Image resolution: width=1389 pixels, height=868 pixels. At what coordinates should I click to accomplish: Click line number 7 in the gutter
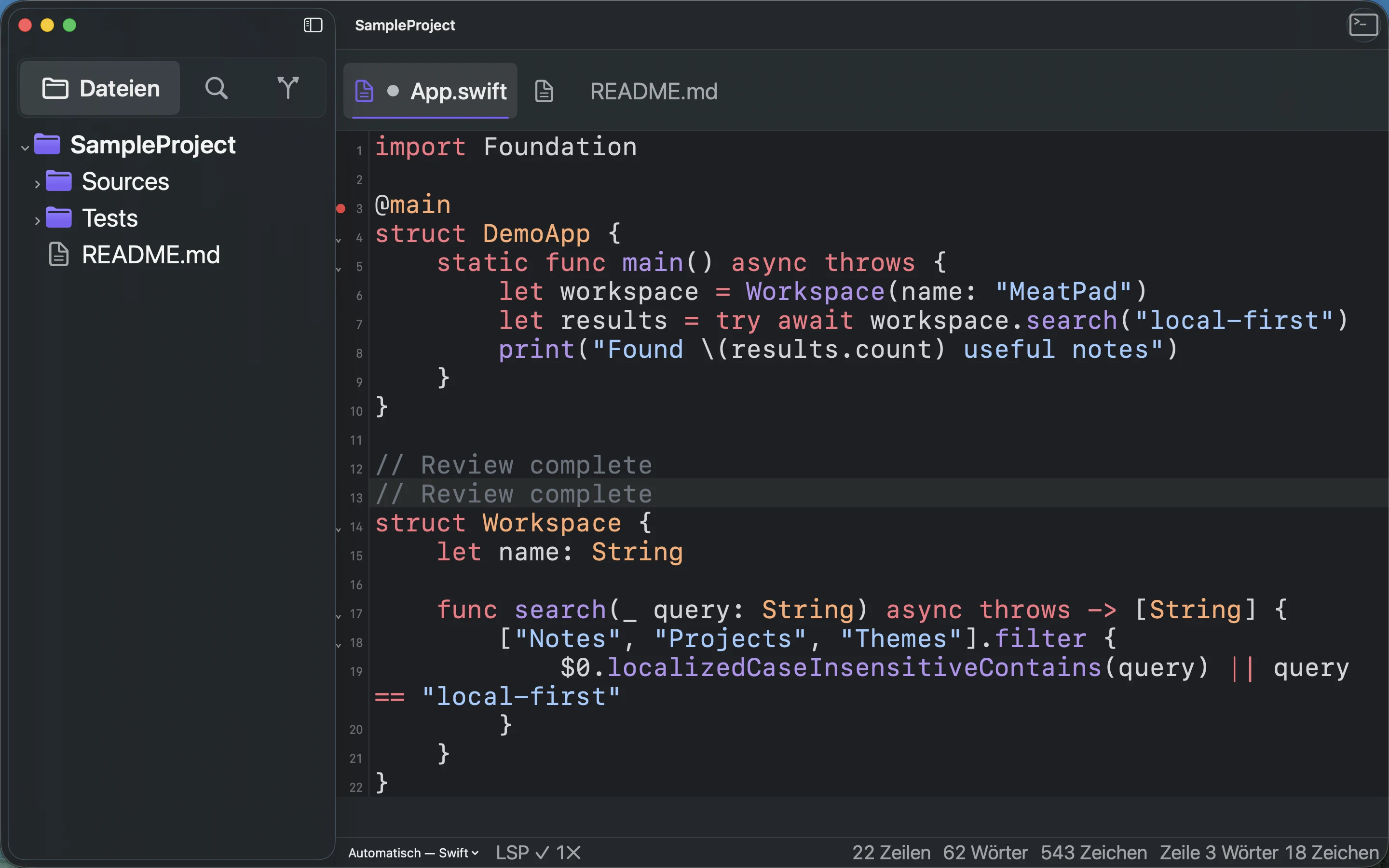tap(359, 325)
